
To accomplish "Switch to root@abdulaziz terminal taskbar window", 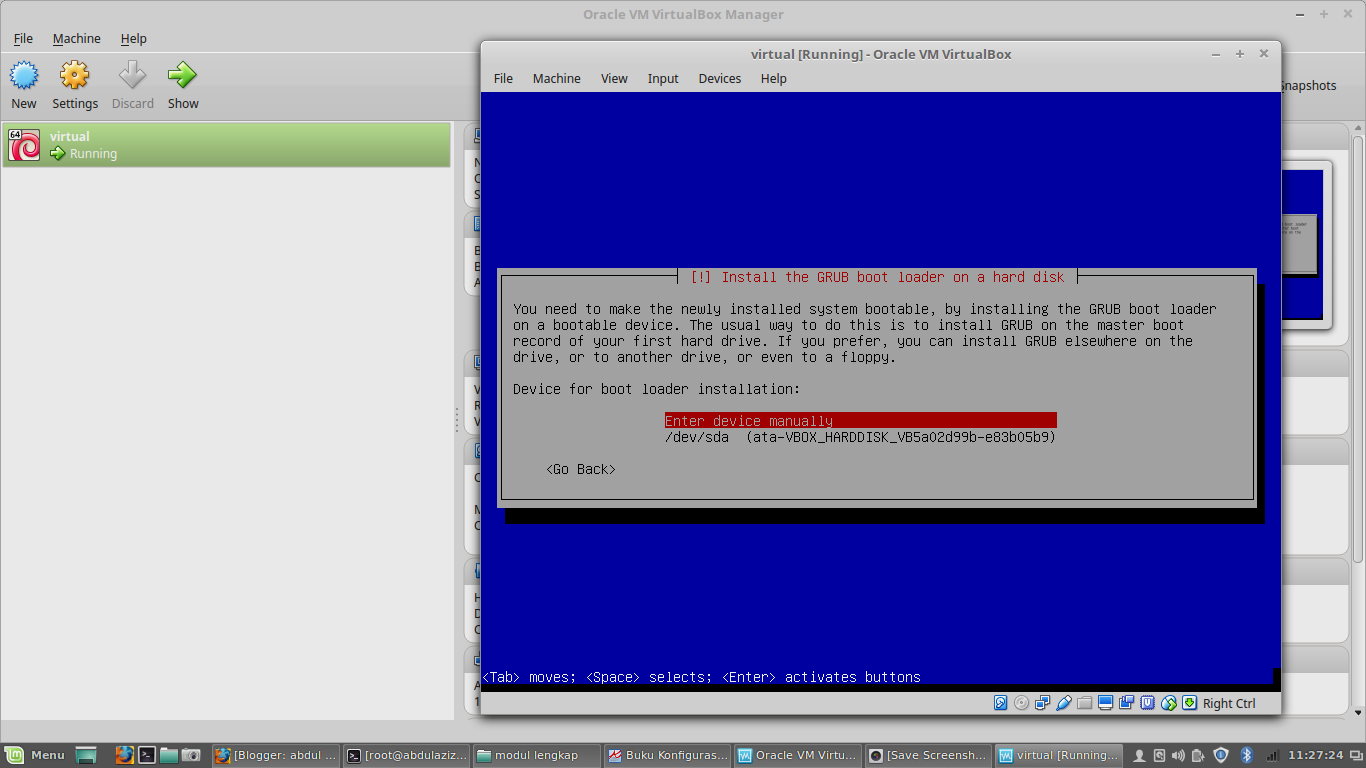I will 406,755.
